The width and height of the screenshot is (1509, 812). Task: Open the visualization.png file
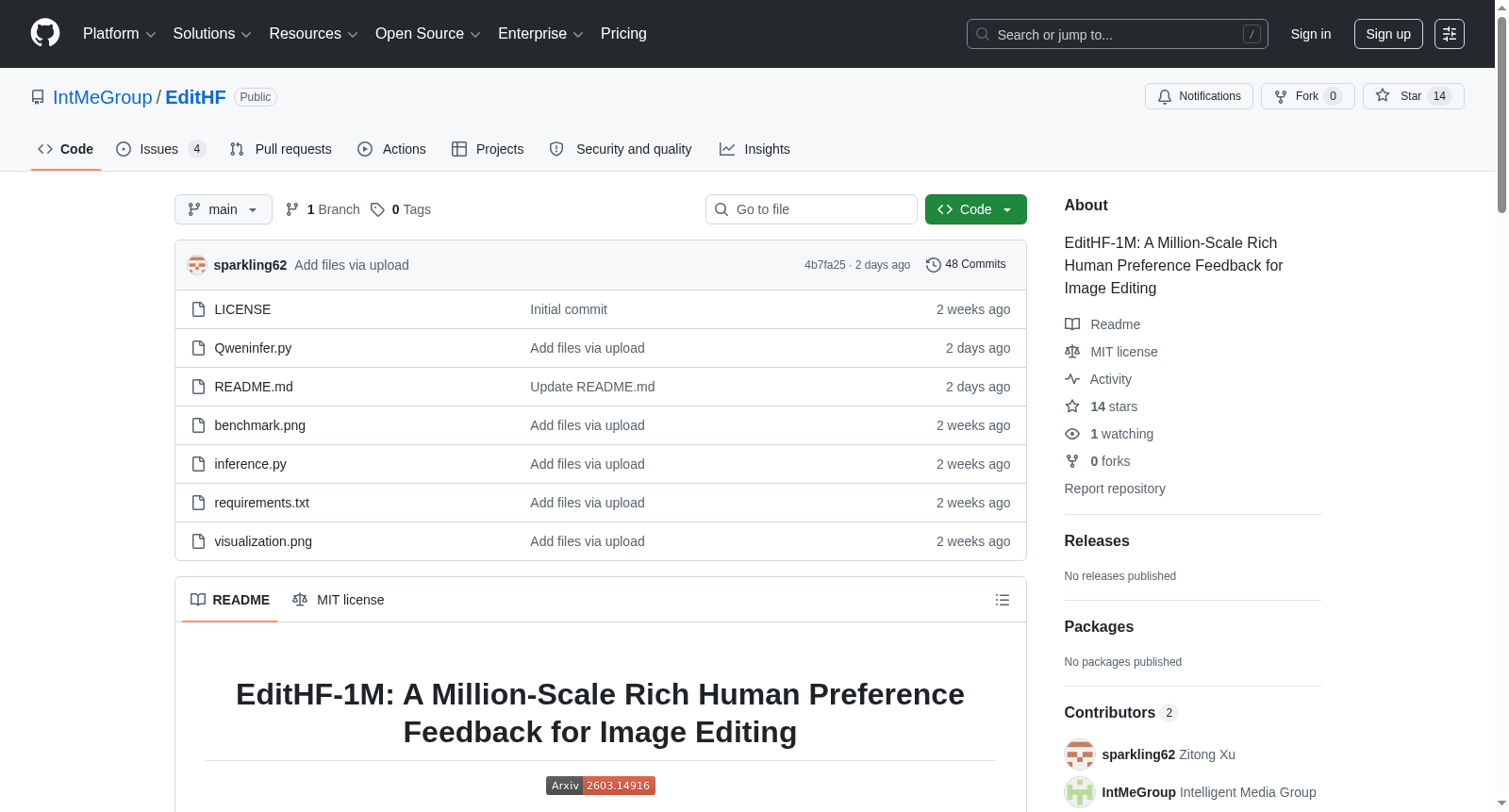click(x=263, y=541)
